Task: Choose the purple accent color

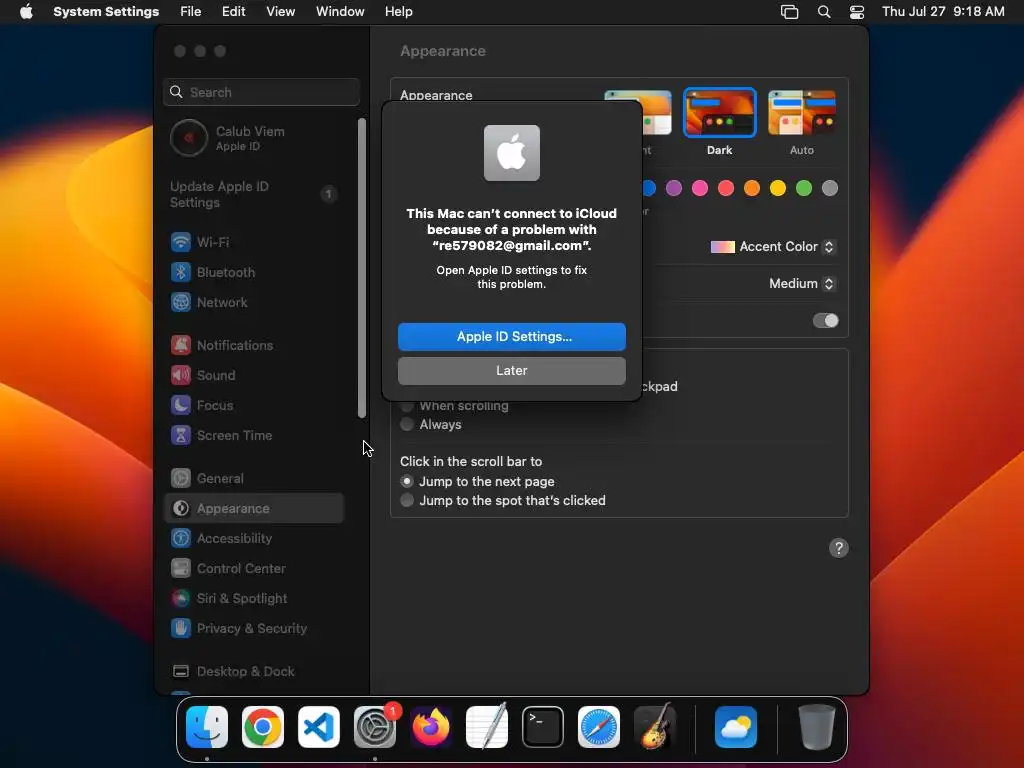Action: (x=674, y=189)
